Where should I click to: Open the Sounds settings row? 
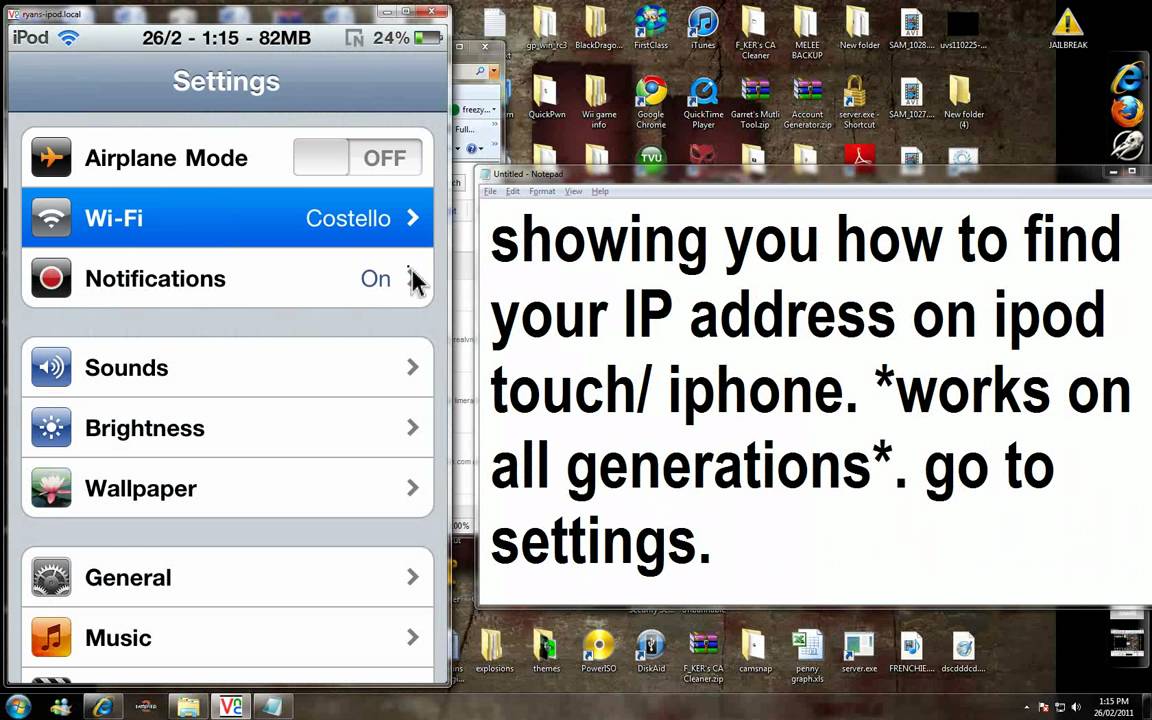click(228, 367)
